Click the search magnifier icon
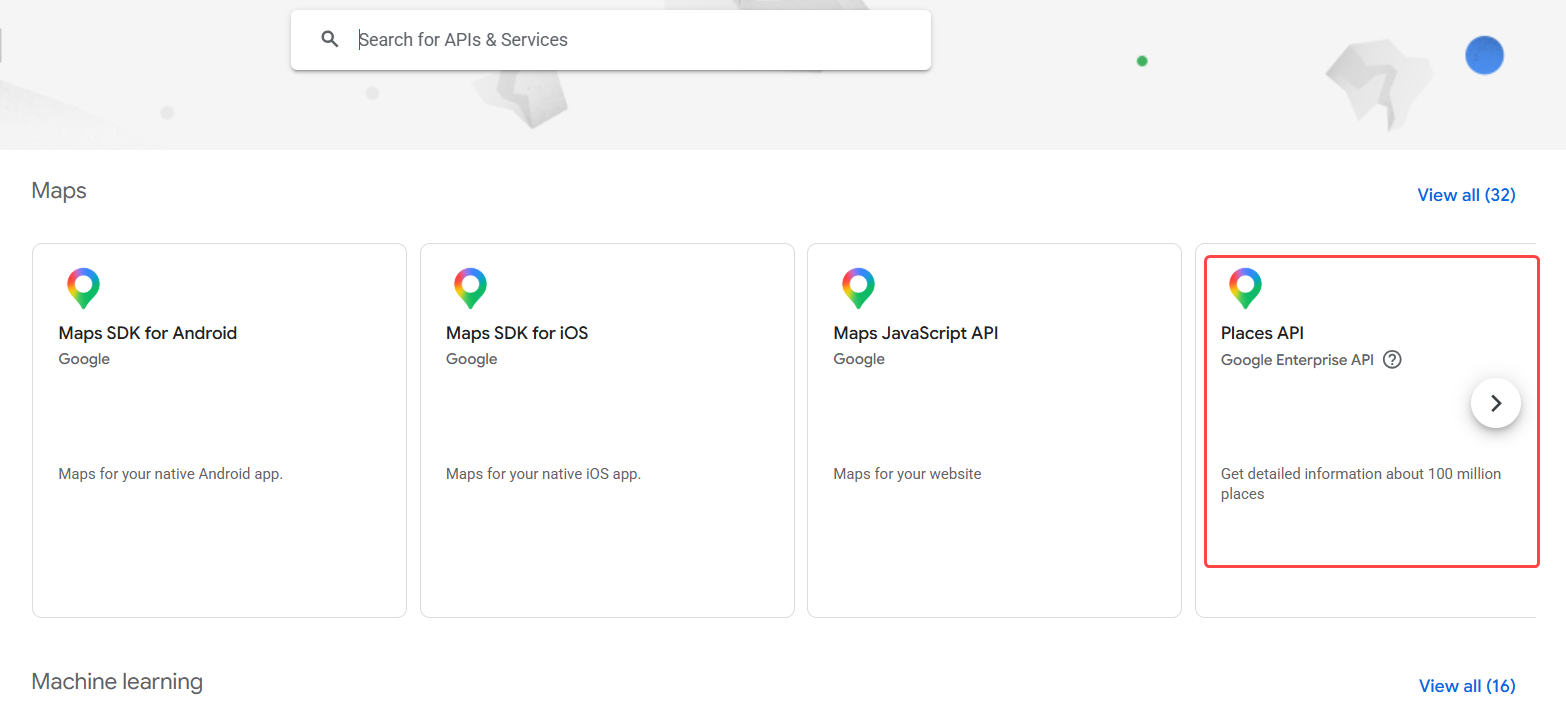Viewport: 1566px width, 719px height. (x=330, y=40)
